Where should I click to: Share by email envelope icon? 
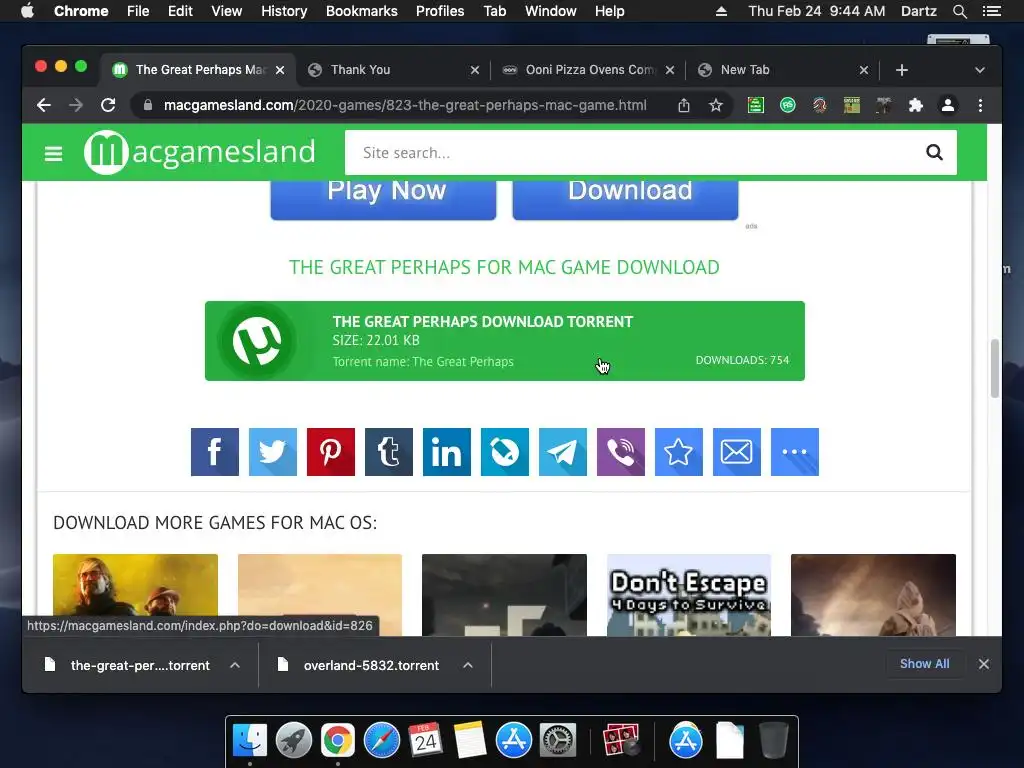[737, 452]
